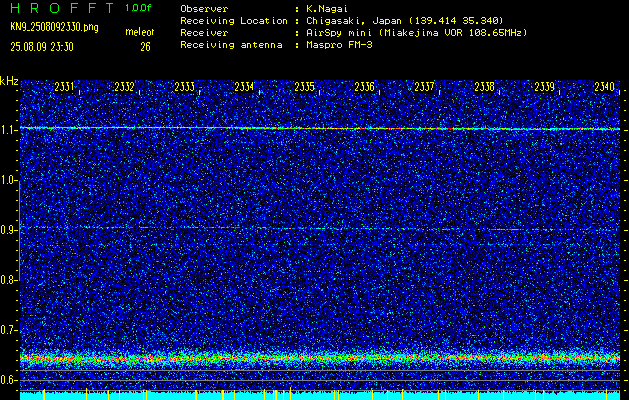The image size is (629, 400).
Task: Select the 2337 time marker
Action: 424,87
